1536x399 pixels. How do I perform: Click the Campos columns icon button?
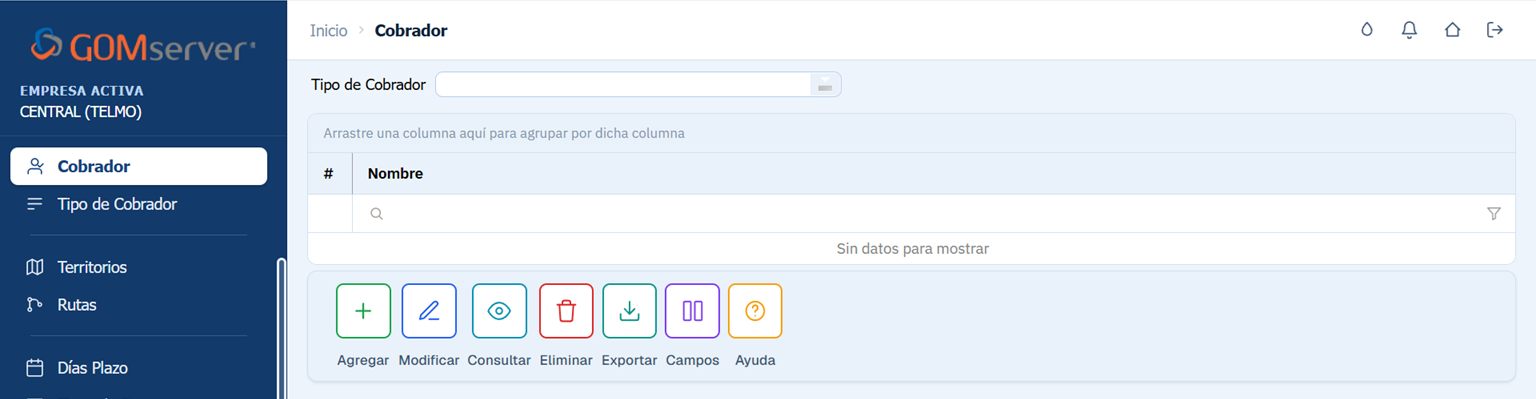pyautogui.click(x=692, y=311)
